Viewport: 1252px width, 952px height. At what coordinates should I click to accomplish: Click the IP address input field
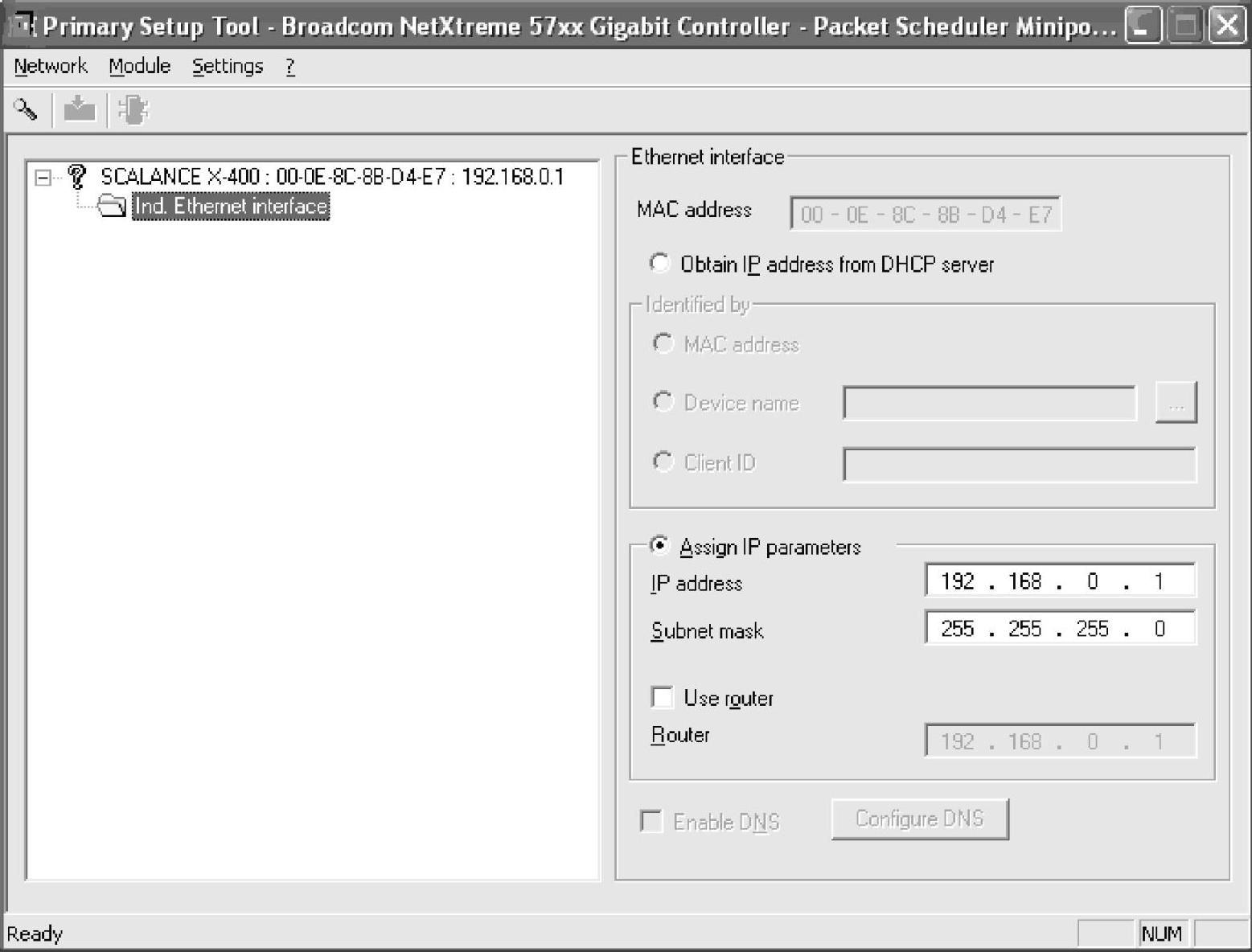(x=1060, y=581)
